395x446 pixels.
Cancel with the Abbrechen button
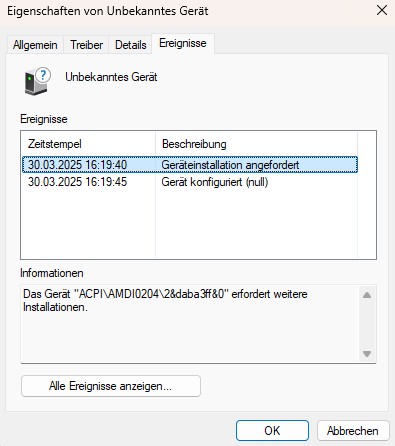coord(353,431)
